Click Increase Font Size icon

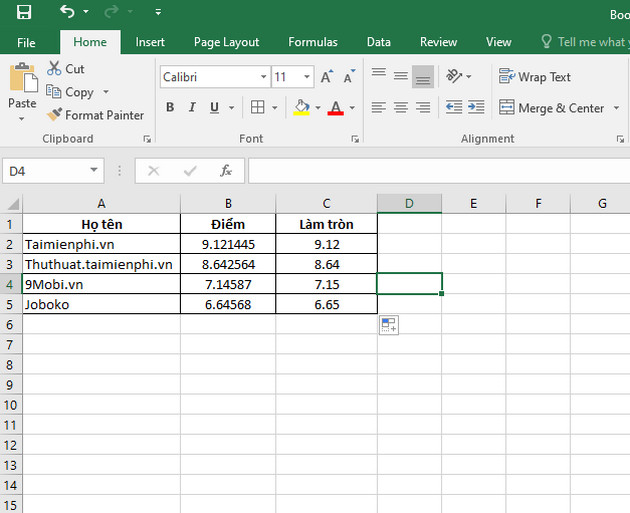326,76
